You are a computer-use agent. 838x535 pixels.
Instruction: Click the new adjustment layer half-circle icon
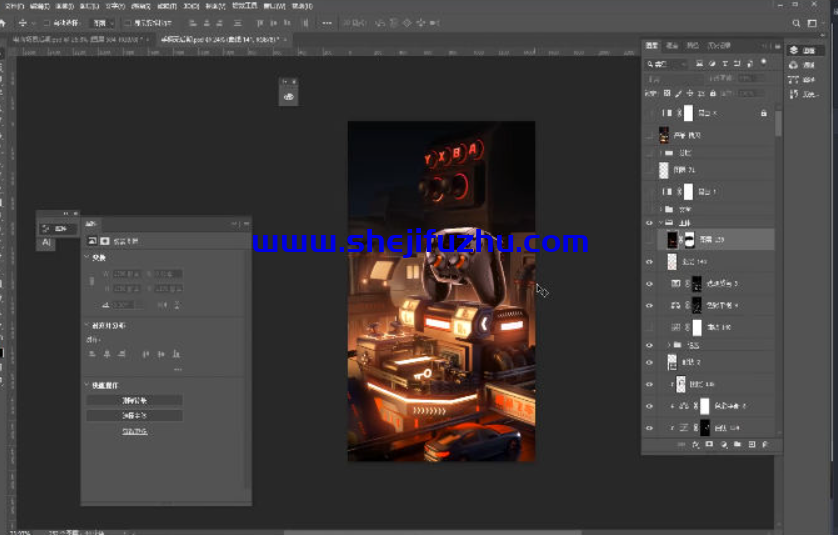[x=724, y=444]
